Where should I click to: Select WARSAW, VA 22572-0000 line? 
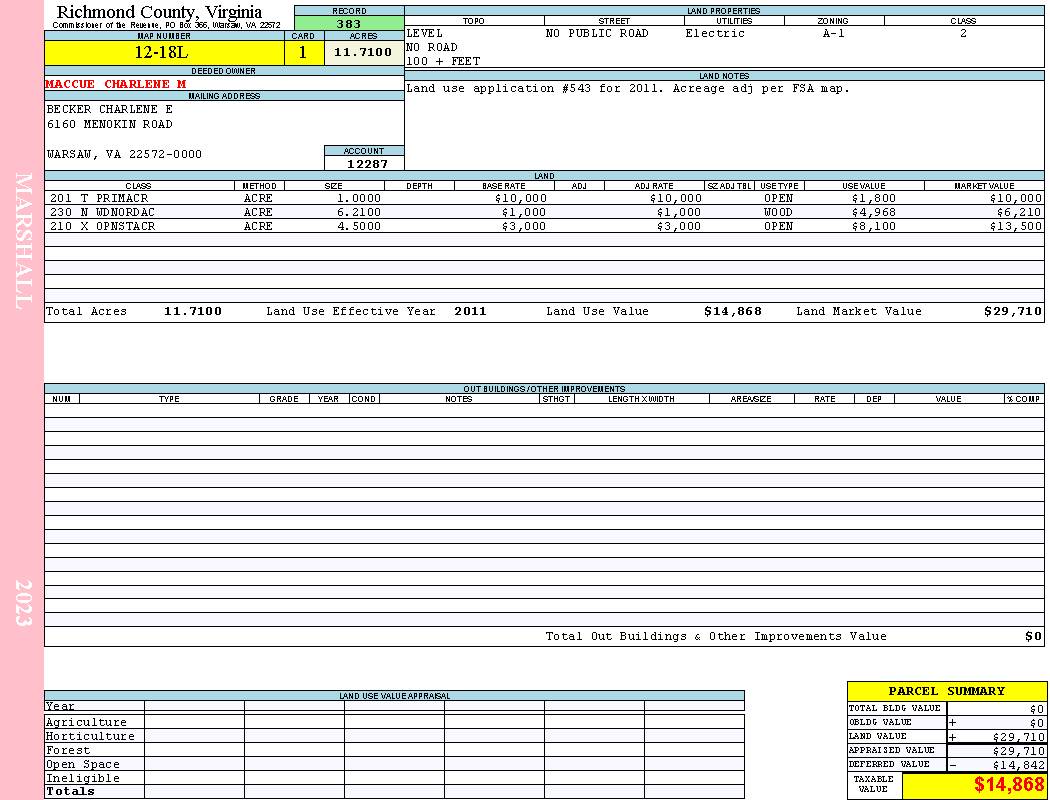pos(124,155)
